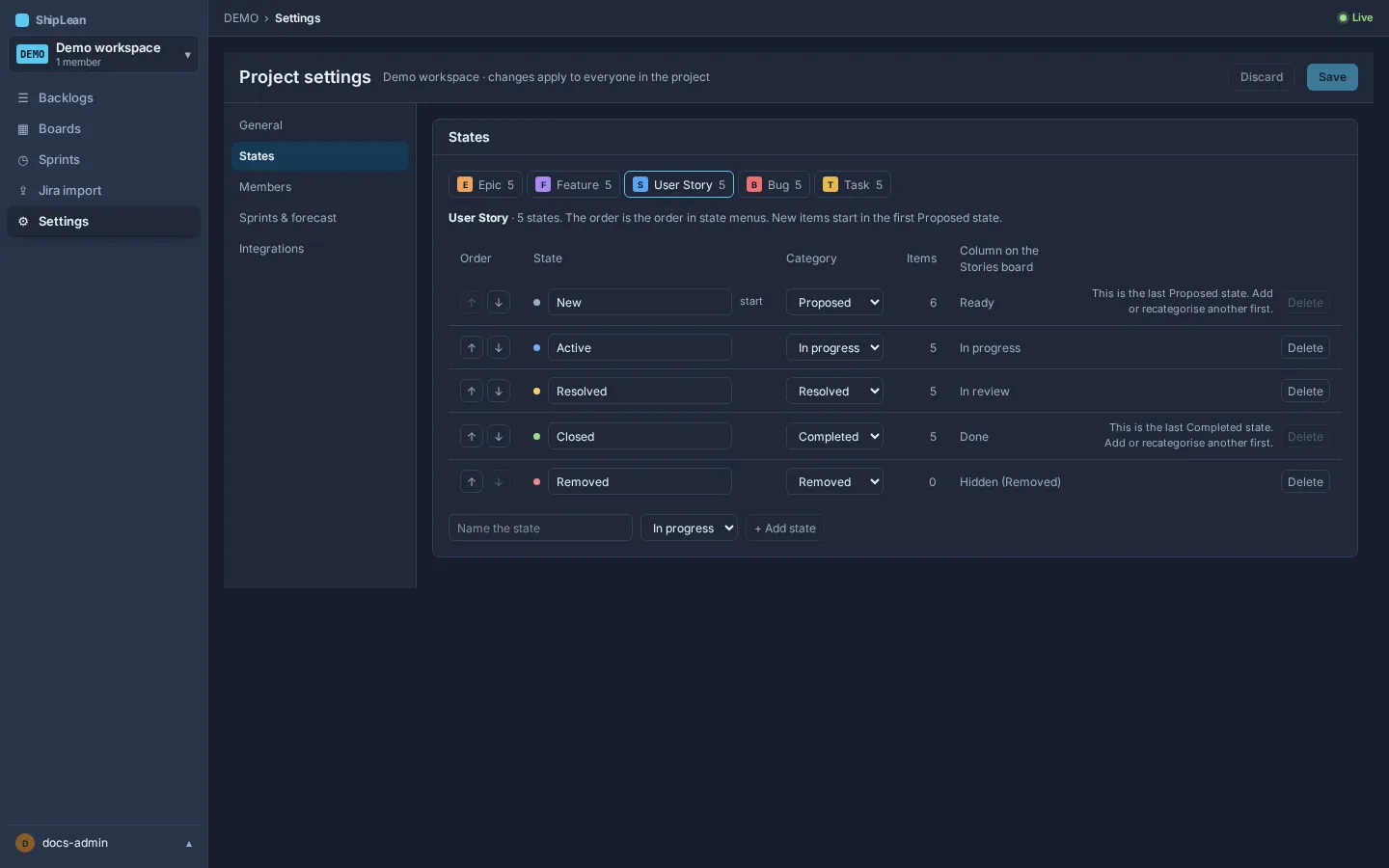Open category dropdown for Closed state
Image resolution: width=1389 pixels, height=868 pixels.
click(834, 436)
